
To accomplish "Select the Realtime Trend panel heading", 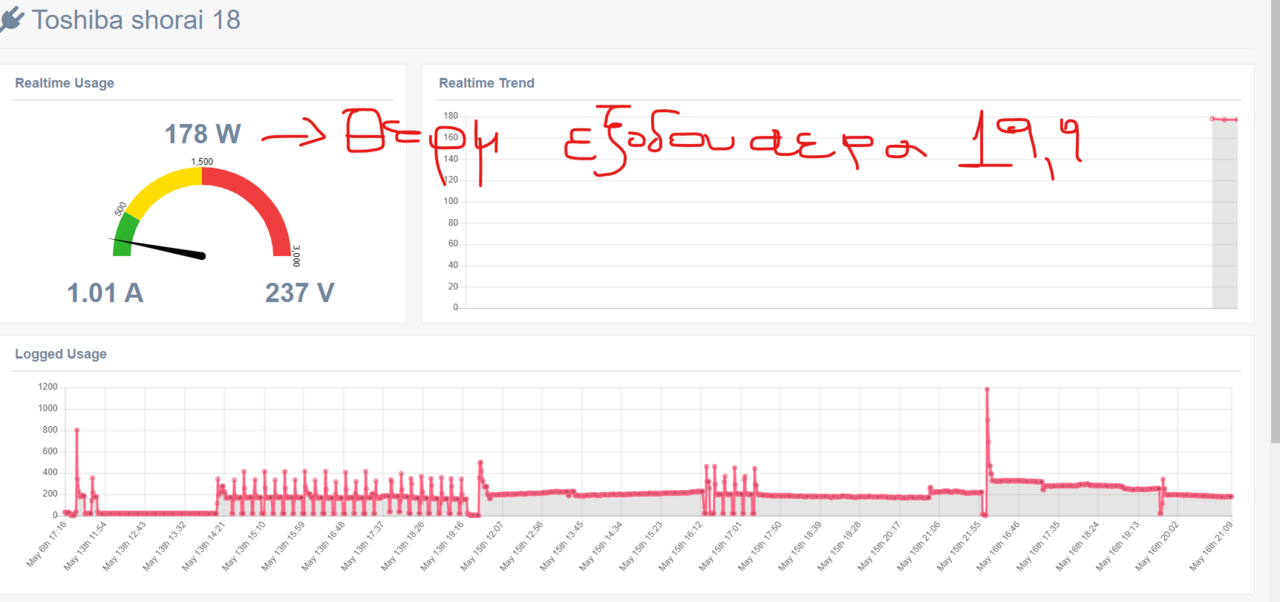I will click(x=487, y=83).
